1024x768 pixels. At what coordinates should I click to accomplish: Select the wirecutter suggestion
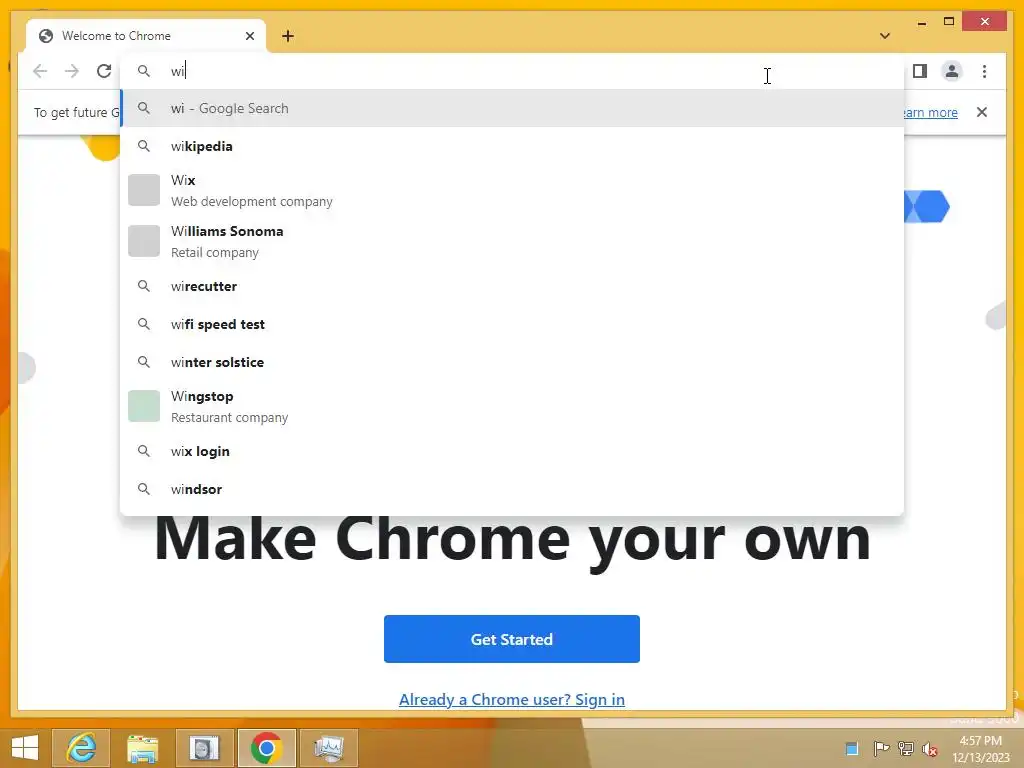(512, 286)
